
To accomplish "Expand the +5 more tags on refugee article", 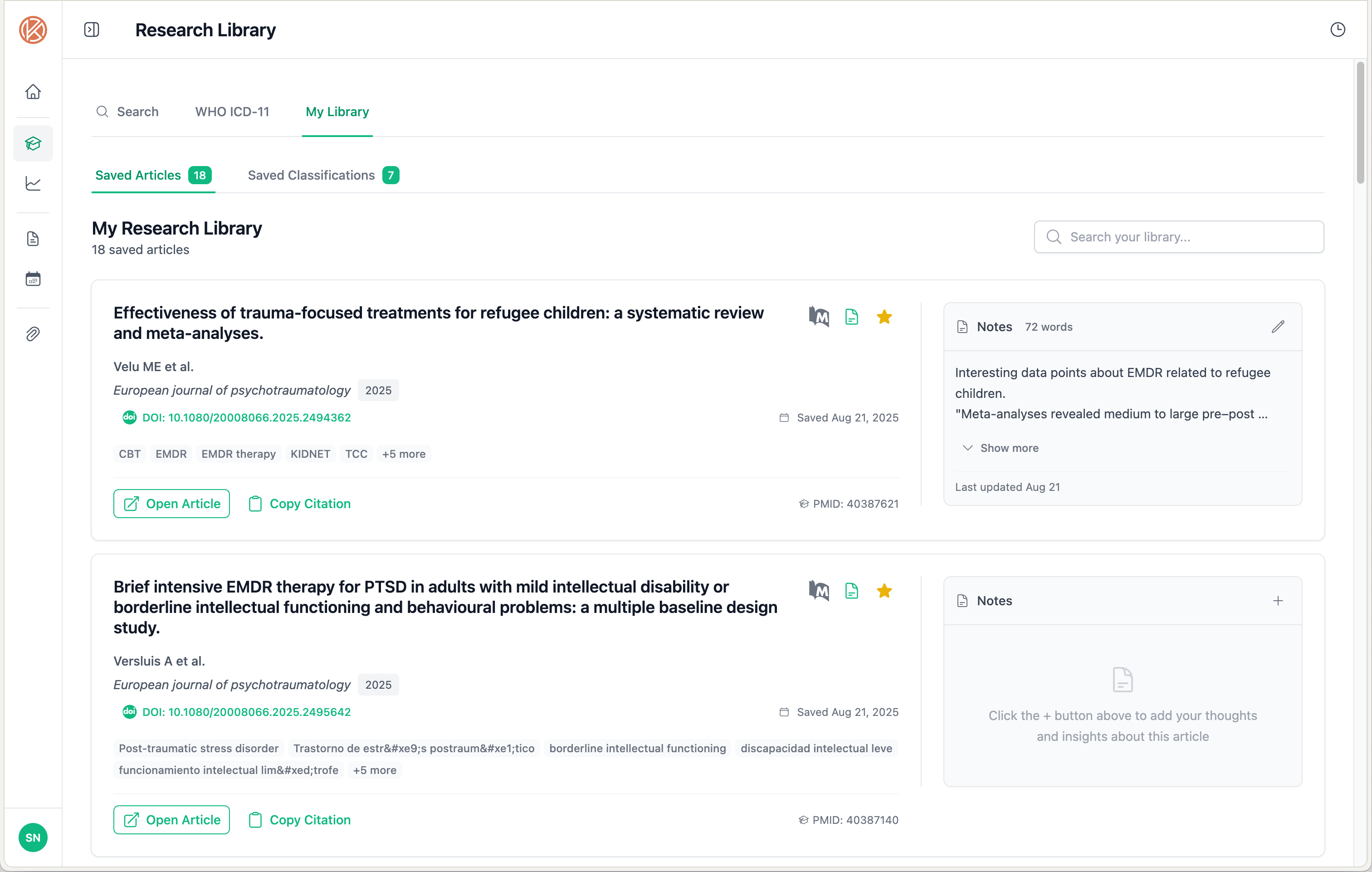I will [x=404, y=454].
